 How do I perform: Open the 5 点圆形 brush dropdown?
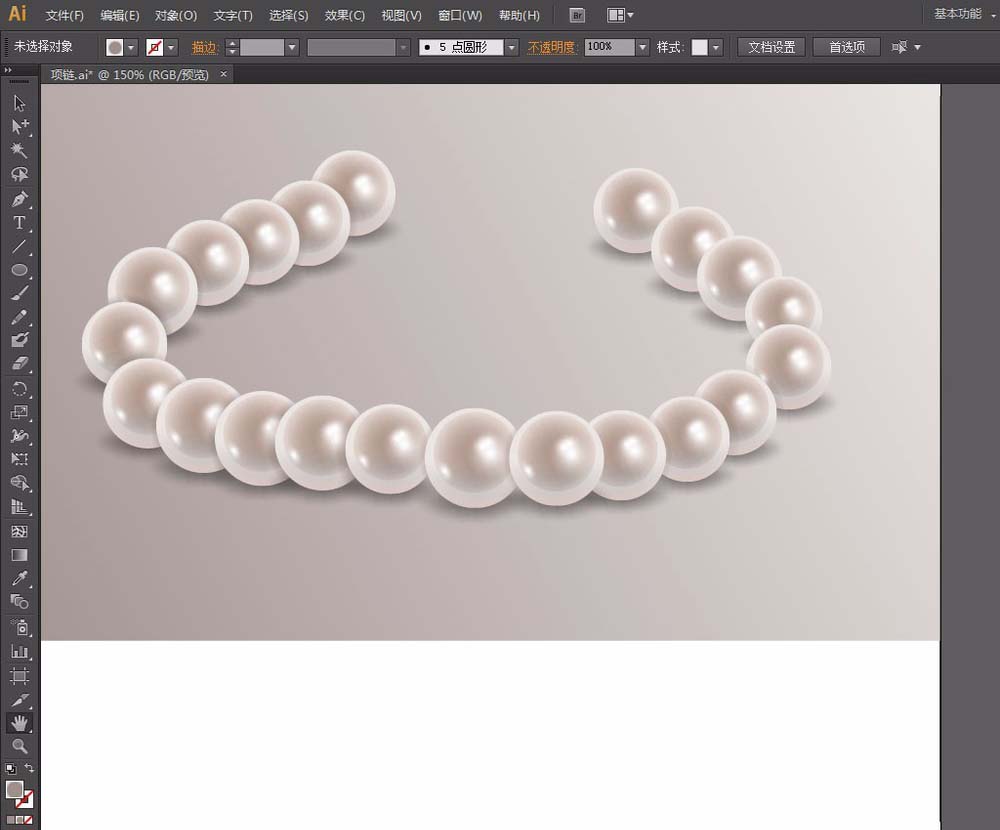[x=511, y=47]
